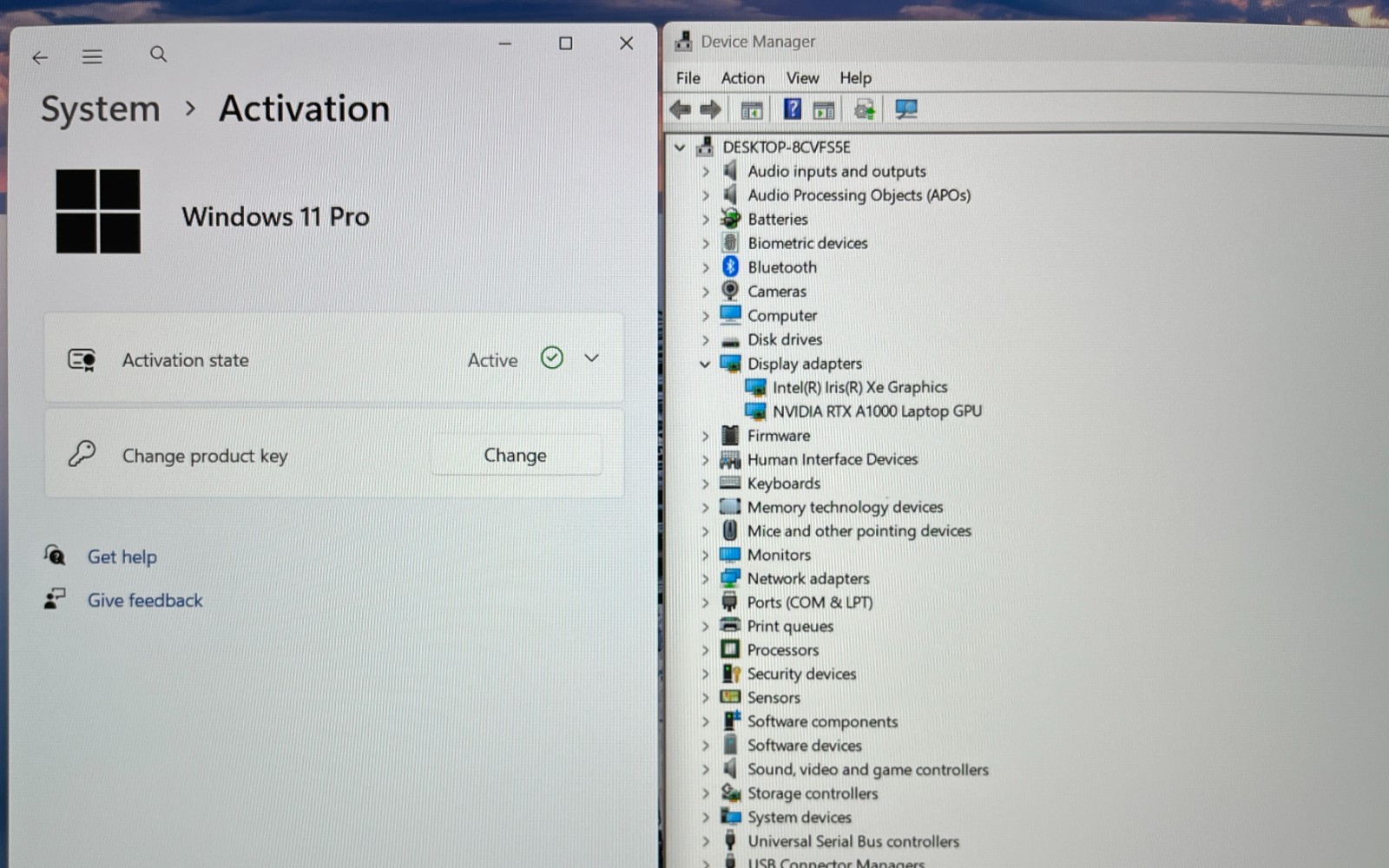Expand the Bluetooth node arrow
The width and height of the screenshot is (1389, 868).
705,267
